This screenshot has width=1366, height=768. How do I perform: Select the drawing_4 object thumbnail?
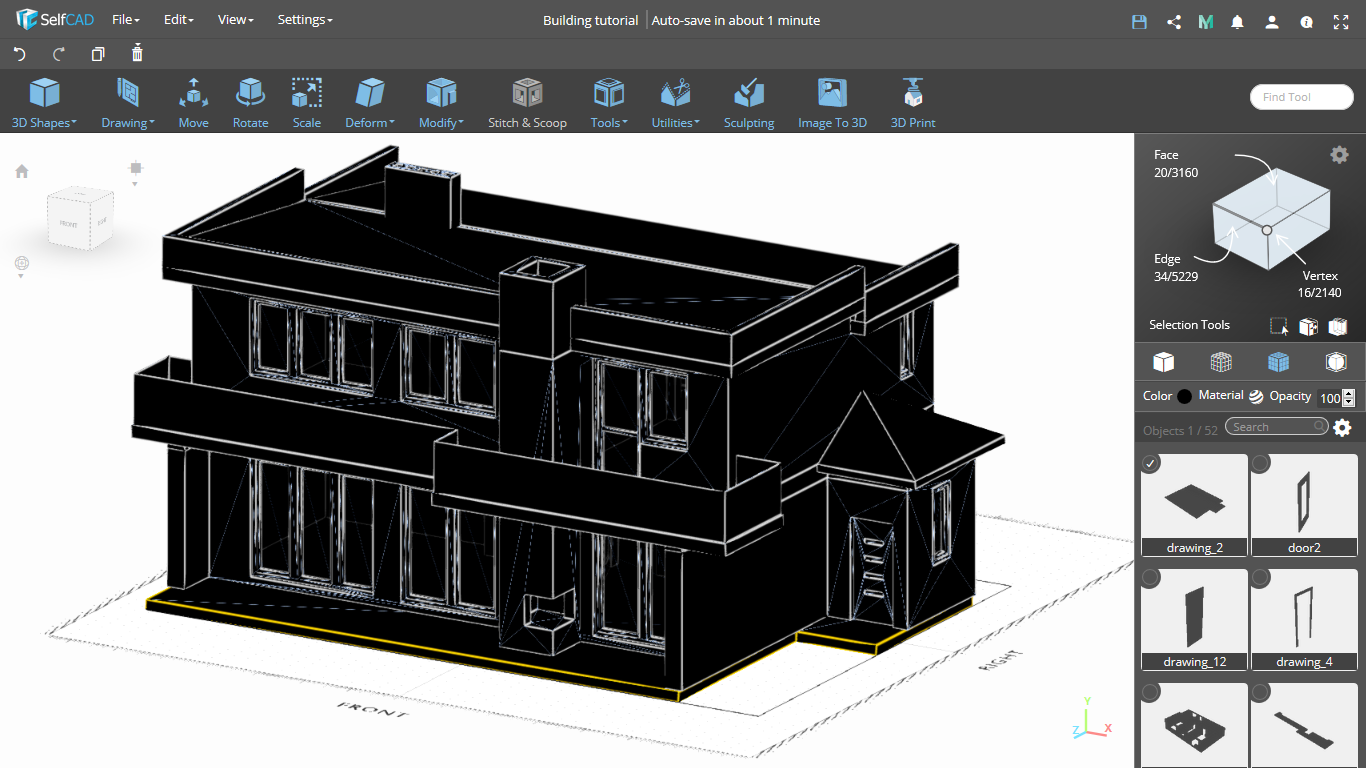tap(1304, 619)
